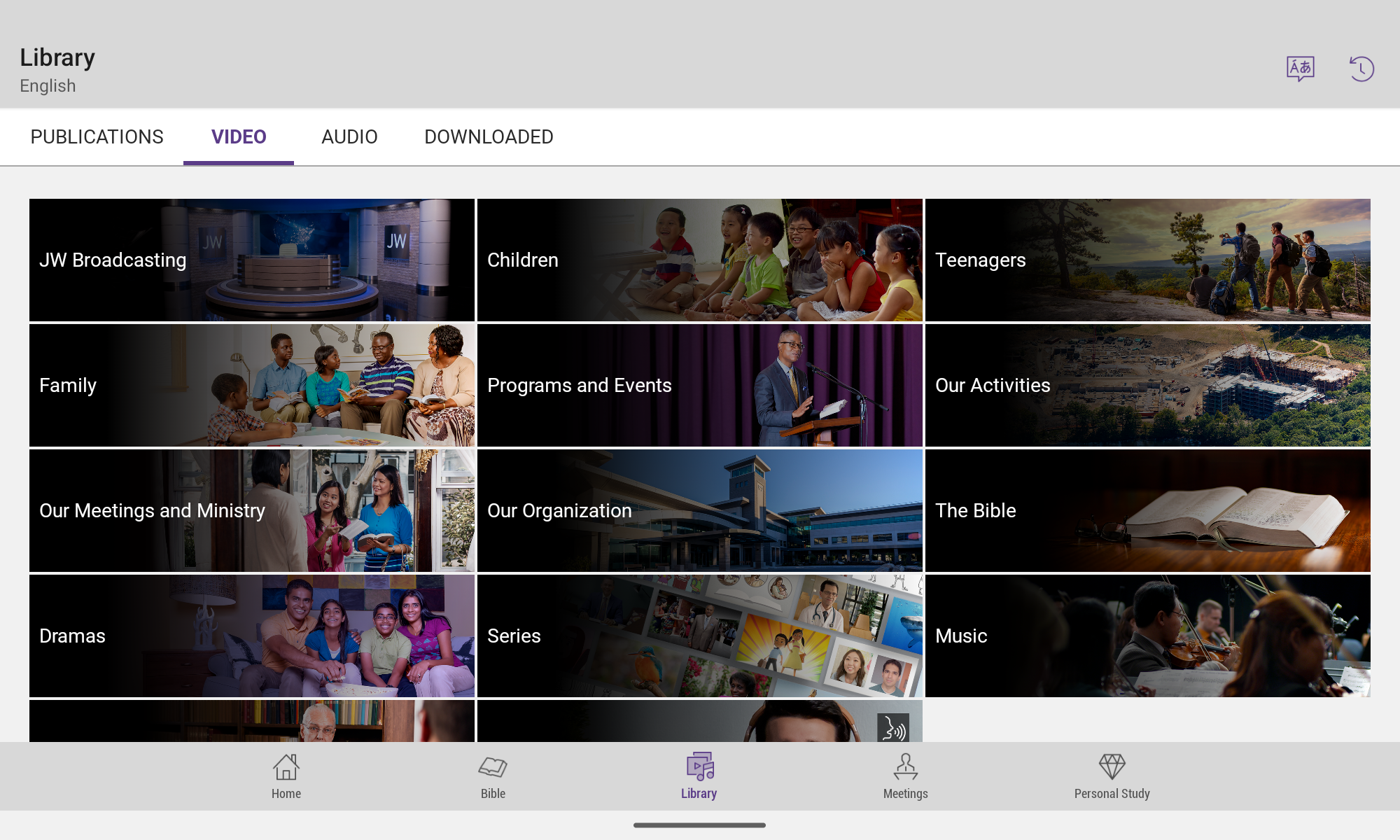Switch to the Audio tab

349,137
